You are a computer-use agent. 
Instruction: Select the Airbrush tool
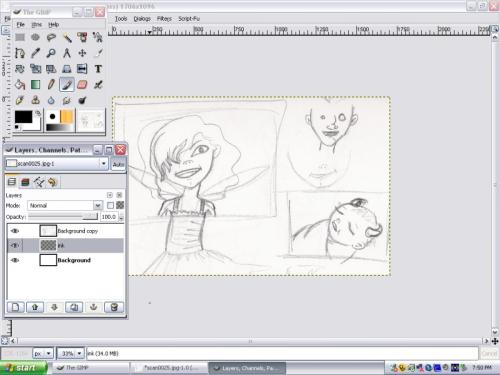click(98, 85)
